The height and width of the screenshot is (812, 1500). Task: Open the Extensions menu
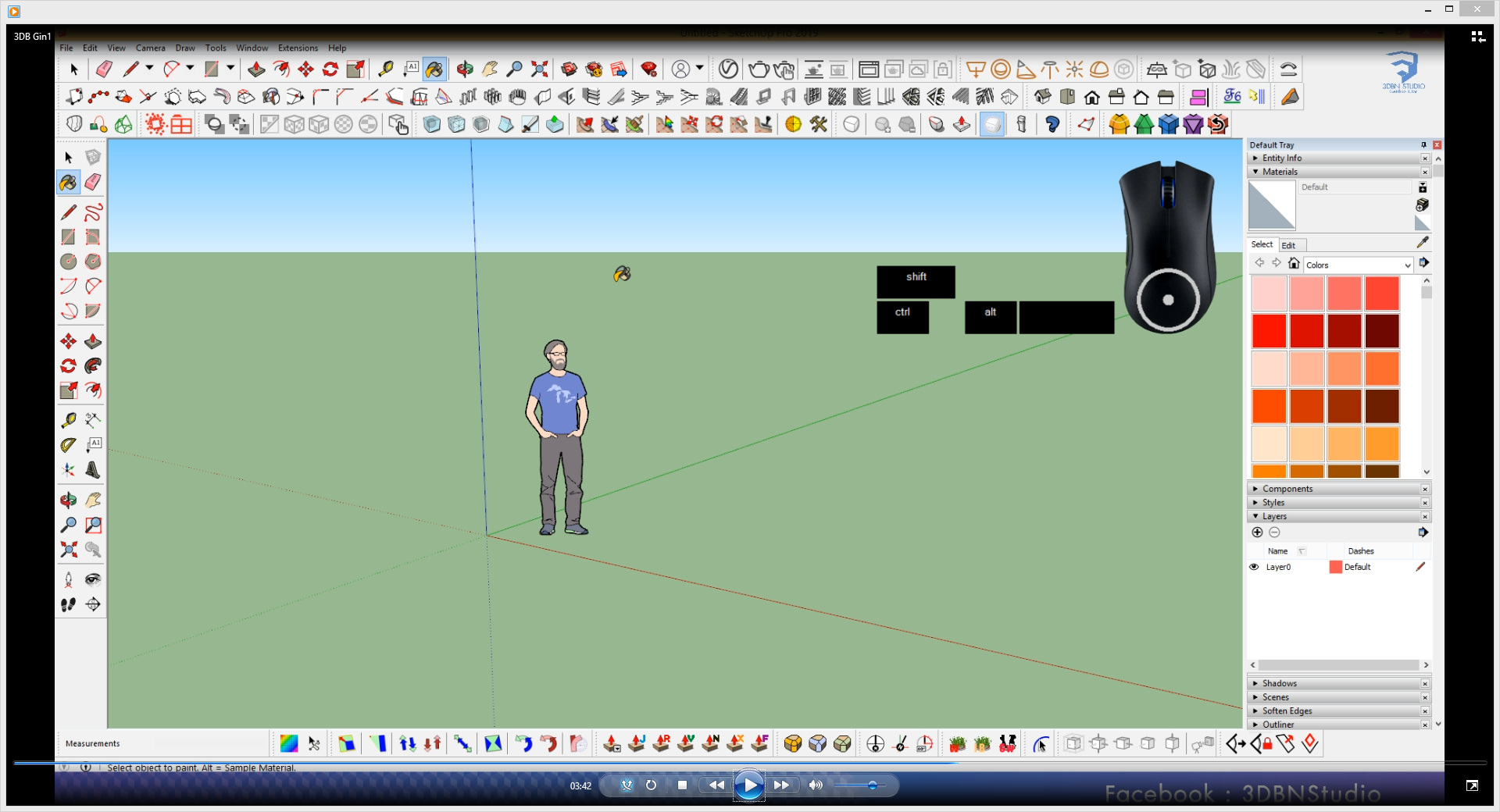[x=298, y=48]
